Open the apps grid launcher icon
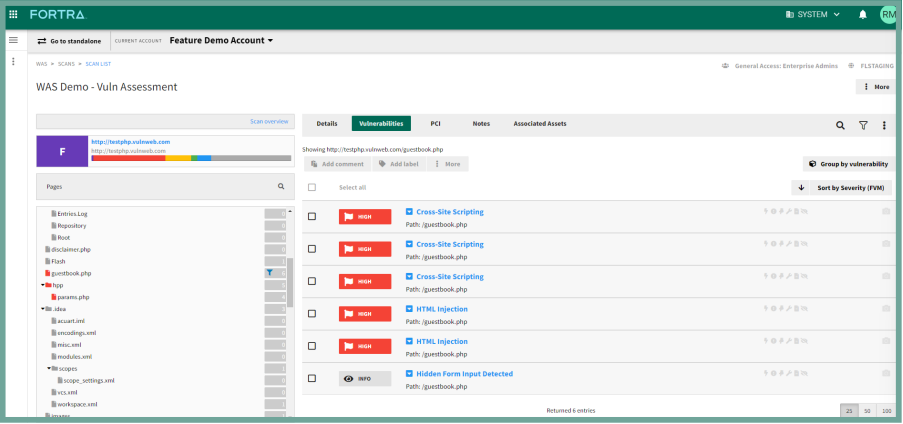The image size is (903, 424). (x=13, y=14)
